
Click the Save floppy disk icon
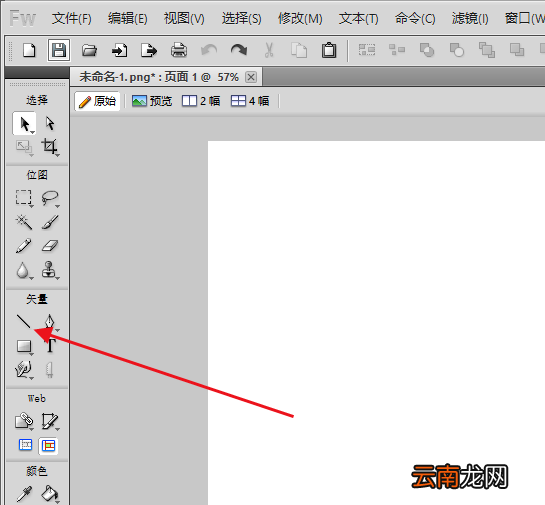[x=59, y=50]
